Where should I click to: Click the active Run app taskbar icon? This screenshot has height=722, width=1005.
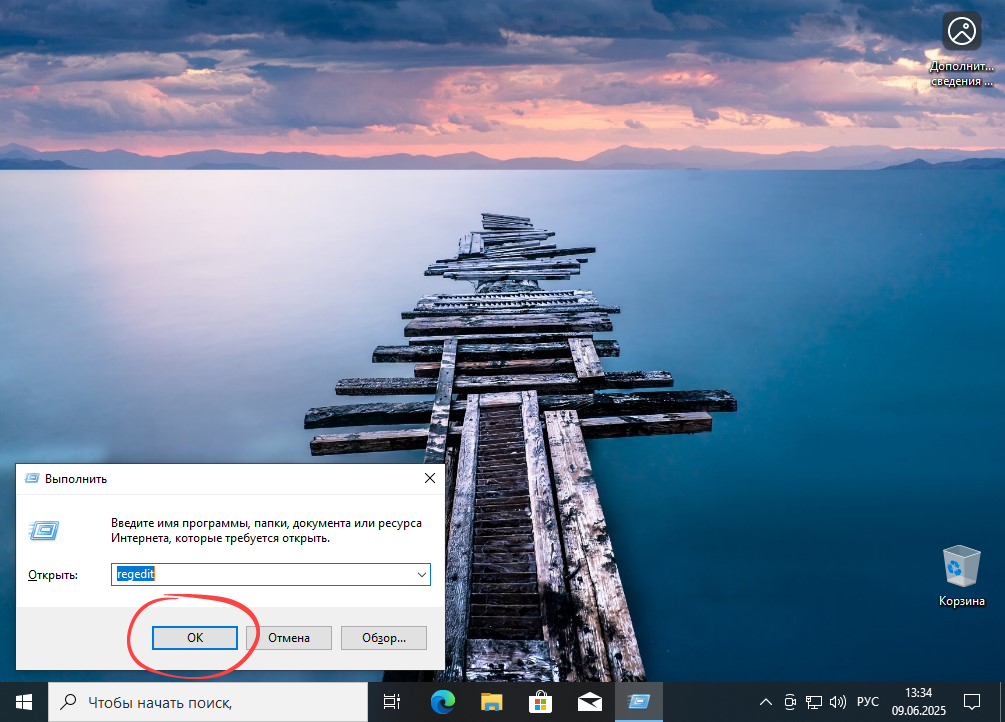click(x=637, y=701)
